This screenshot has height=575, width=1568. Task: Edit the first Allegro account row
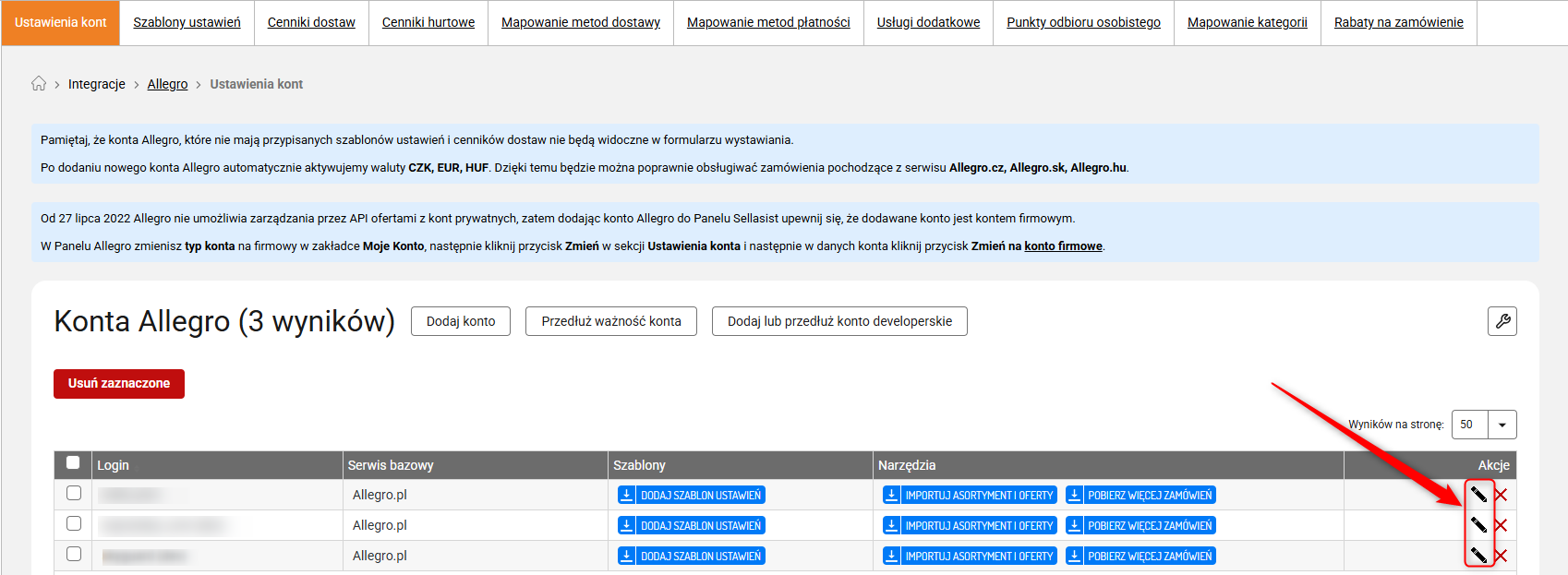(1478, 495)
